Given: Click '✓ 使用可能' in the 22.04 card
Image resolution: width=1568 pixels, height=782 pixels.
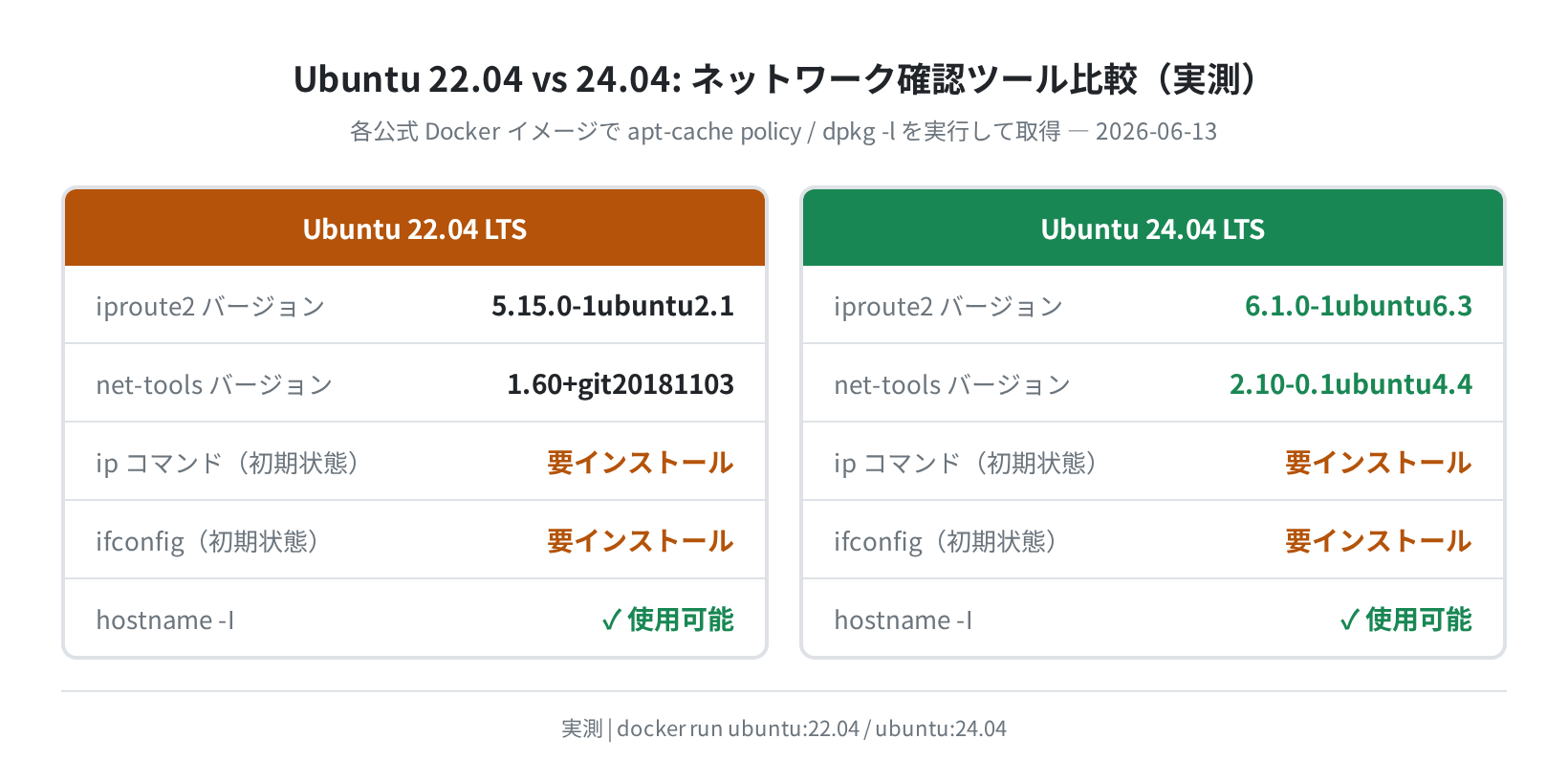Looking at the screenshot, I should 667,619.
